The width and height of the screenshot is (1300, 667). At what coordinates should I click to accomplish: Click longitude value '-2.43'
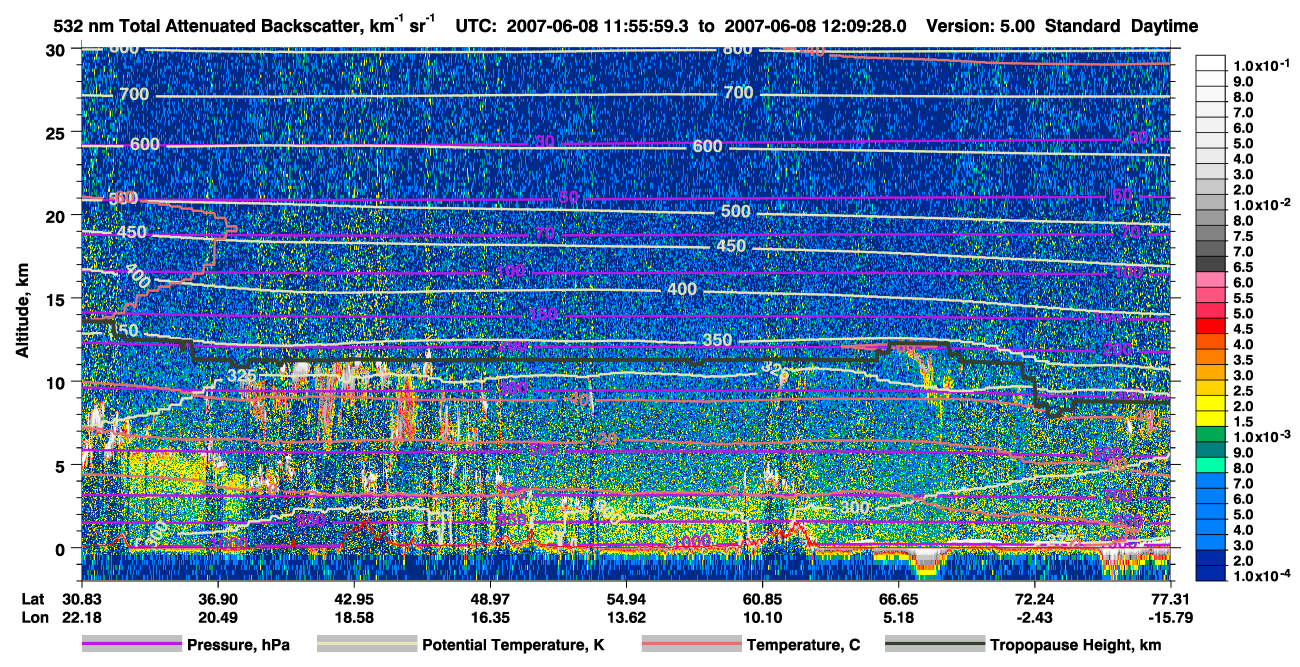click(x=1034, y=617)
